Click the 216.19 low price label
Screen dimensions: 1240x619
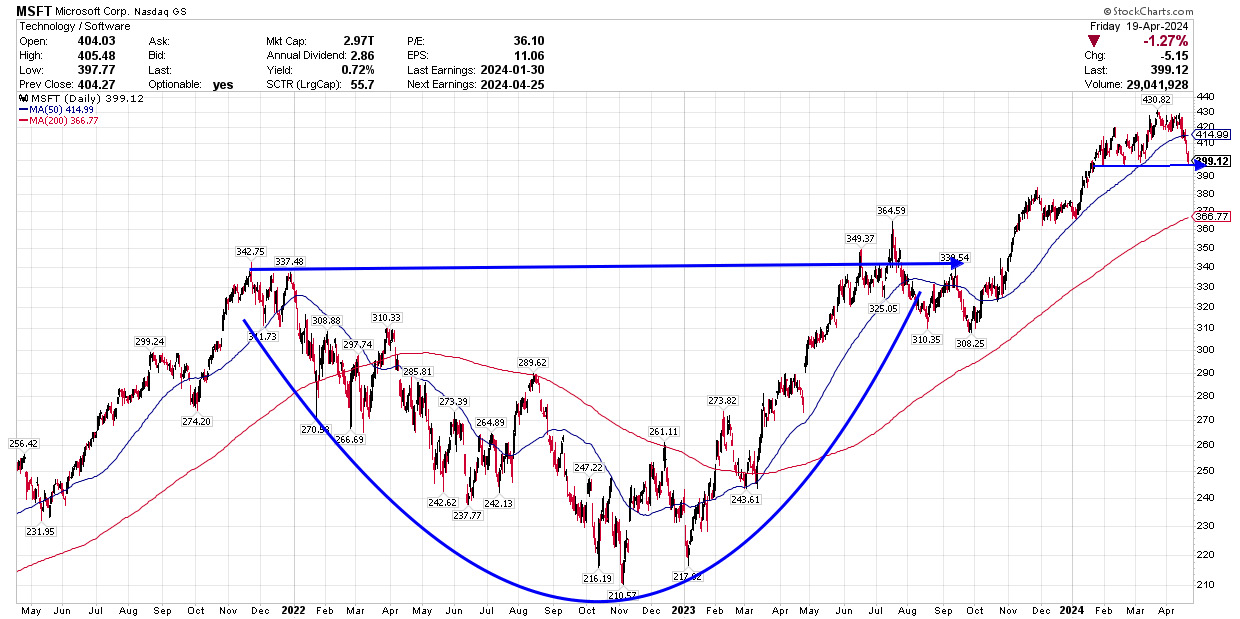596,578
